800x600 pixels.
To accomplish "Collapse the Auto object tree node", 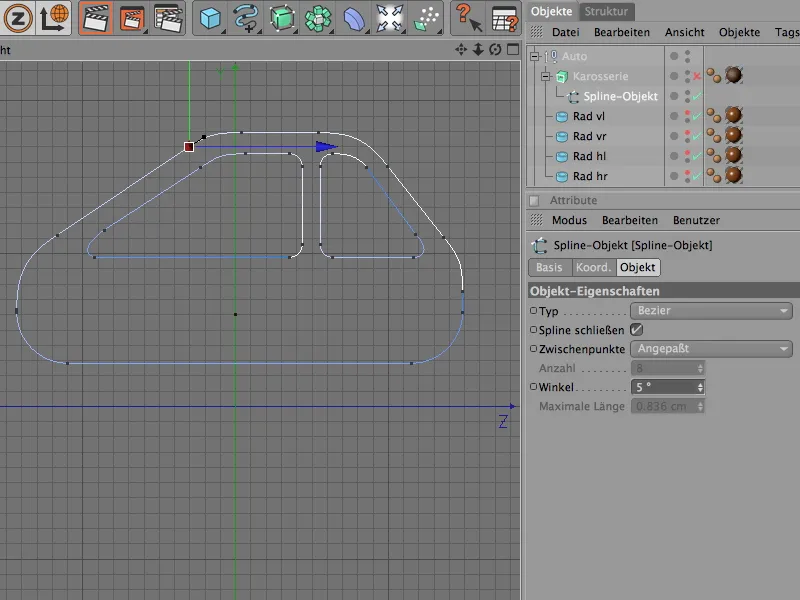I will click(x=535, y=57).
